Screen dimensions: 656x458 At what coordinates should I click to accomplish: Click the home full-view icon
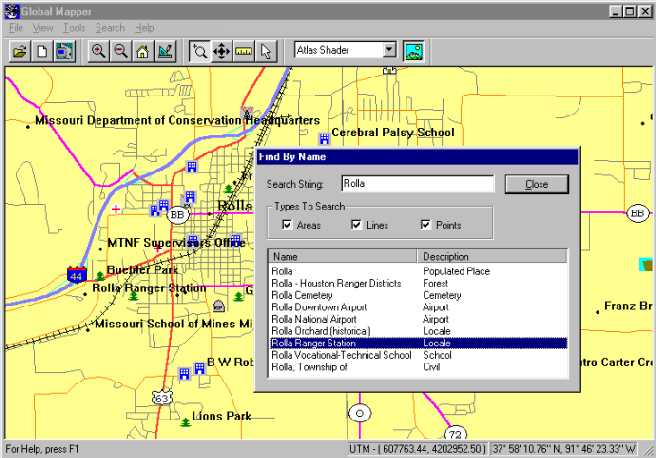143,51
